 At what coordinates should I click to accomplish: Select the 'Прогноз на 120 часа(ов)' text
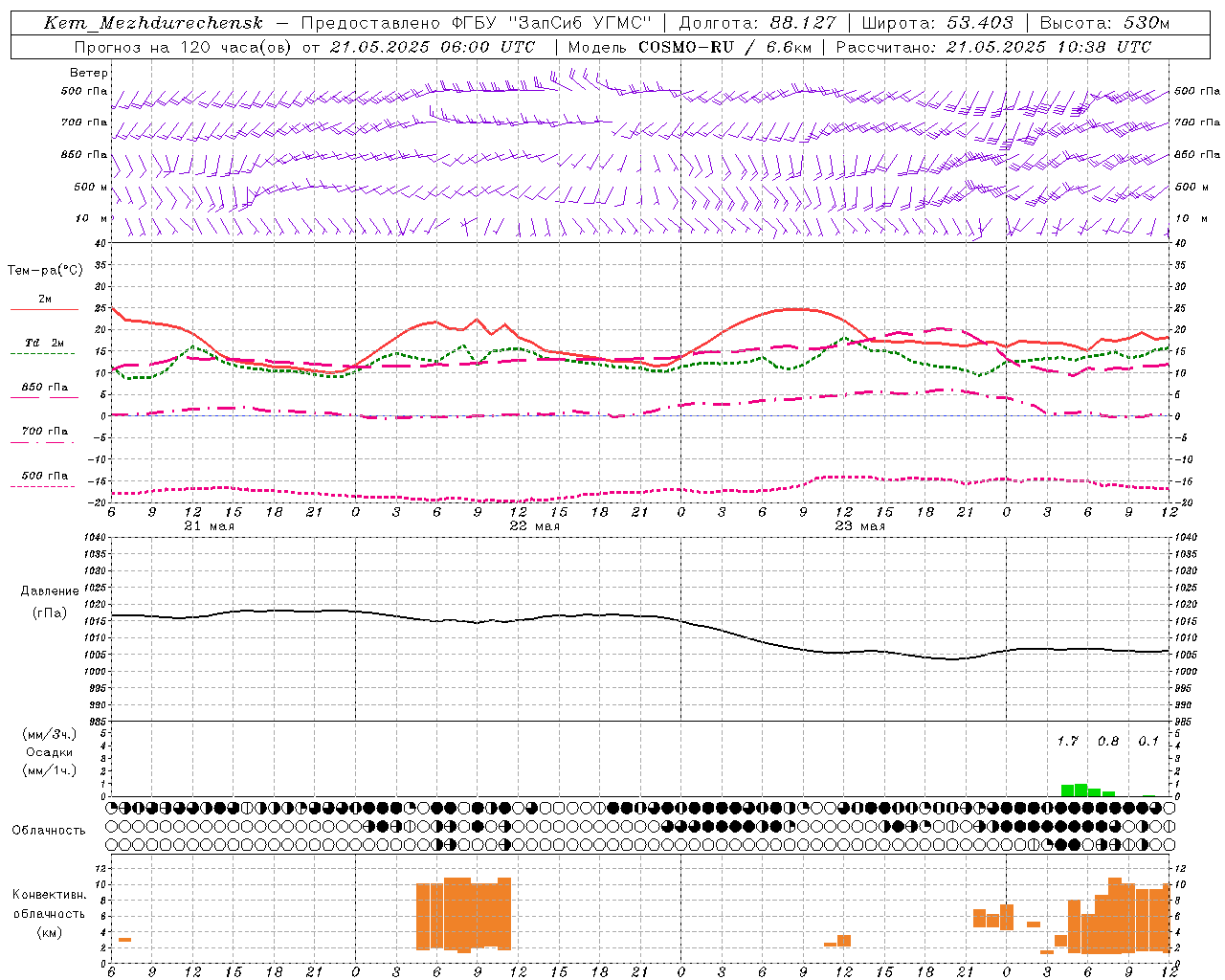click(x=183, y=47)
